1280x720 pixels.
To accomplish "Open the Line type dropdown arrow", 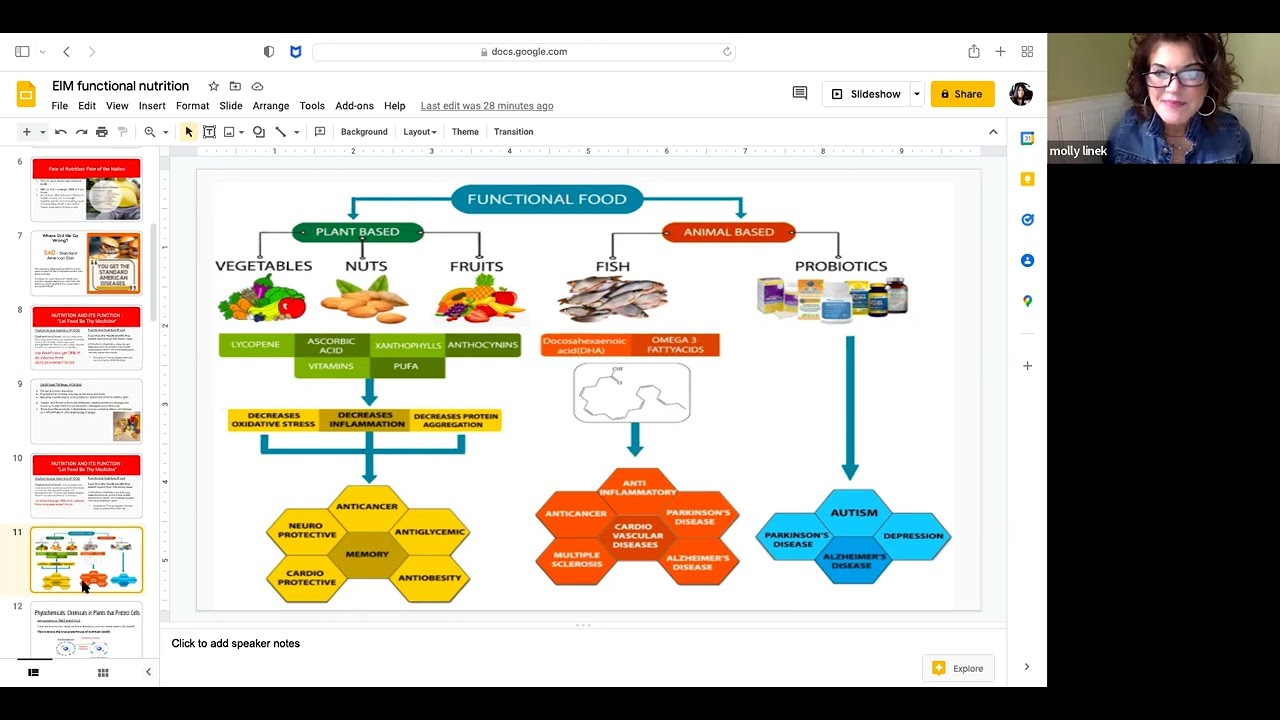I will 296,132.
